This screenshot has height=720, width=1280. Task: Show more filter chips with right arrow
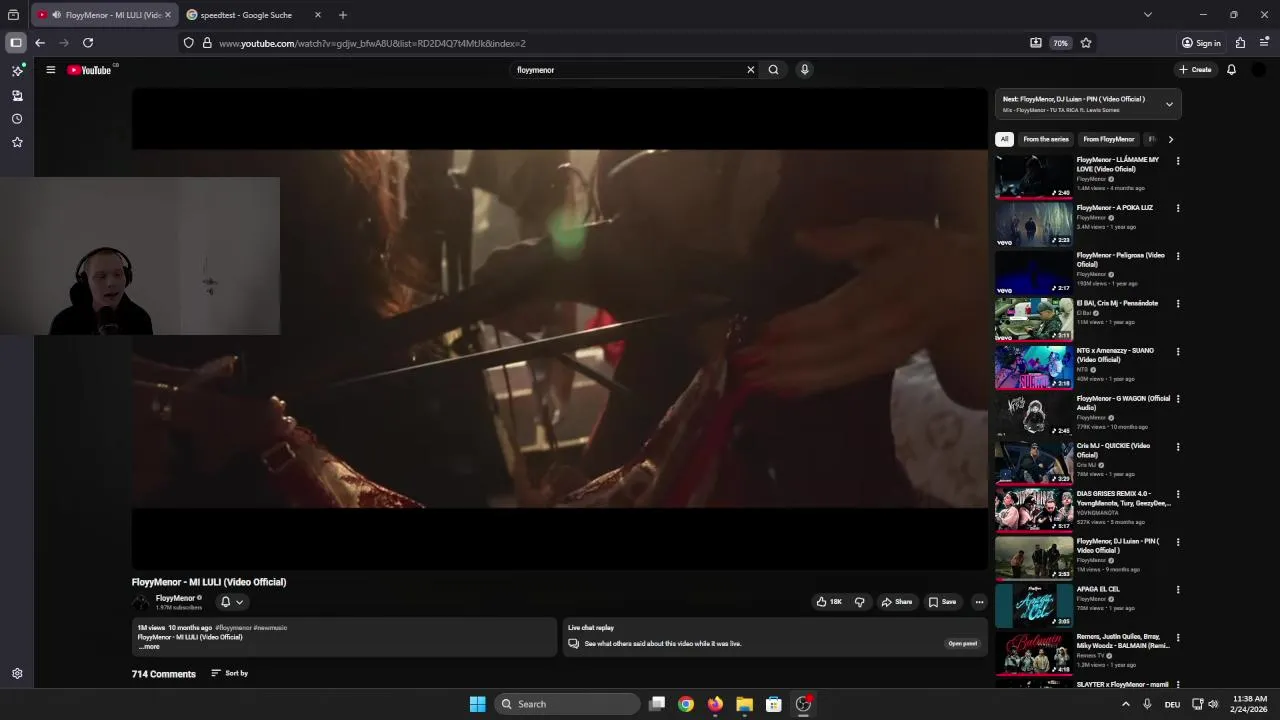pyautogui.click(x=1171, y=139)
